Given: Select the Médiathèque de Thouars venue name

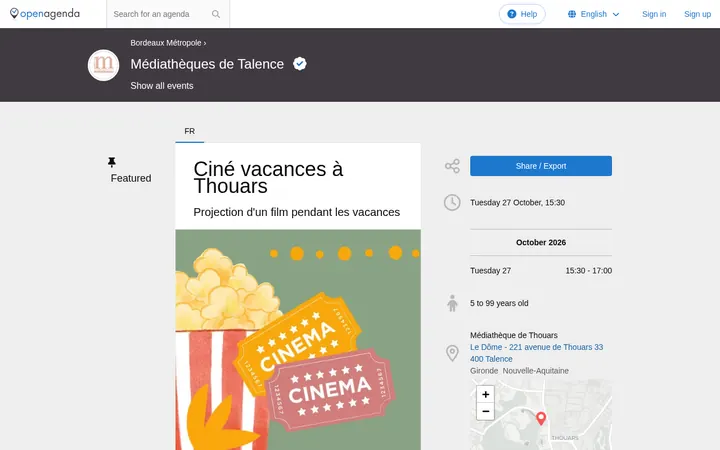Looking at the screenshot, I should [x=513, y=335].
